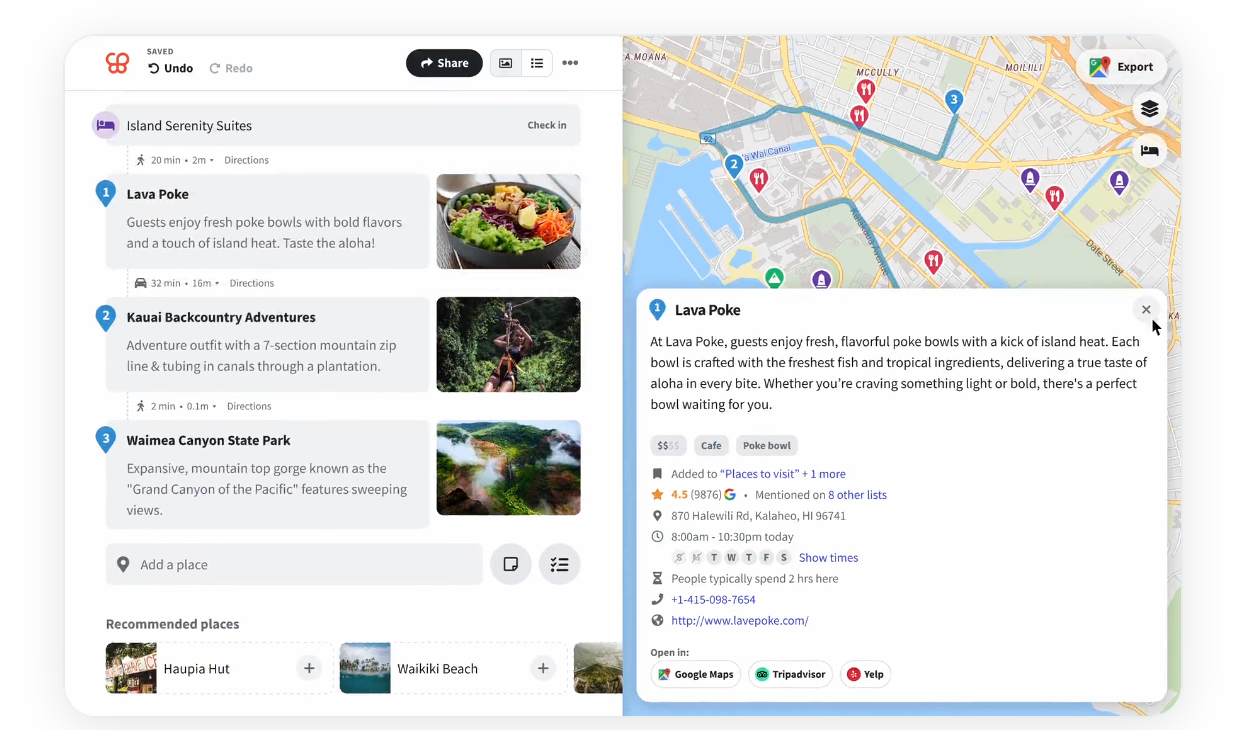
Task: Click the purple bed lodging icon
Action: point(105,125)
